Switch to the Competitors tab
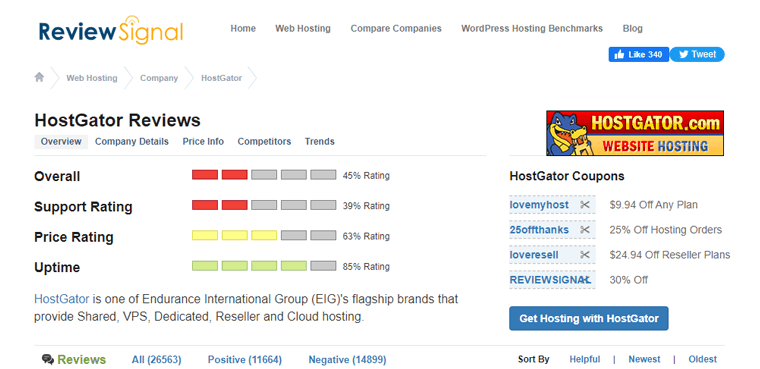 tap(264, 142)
